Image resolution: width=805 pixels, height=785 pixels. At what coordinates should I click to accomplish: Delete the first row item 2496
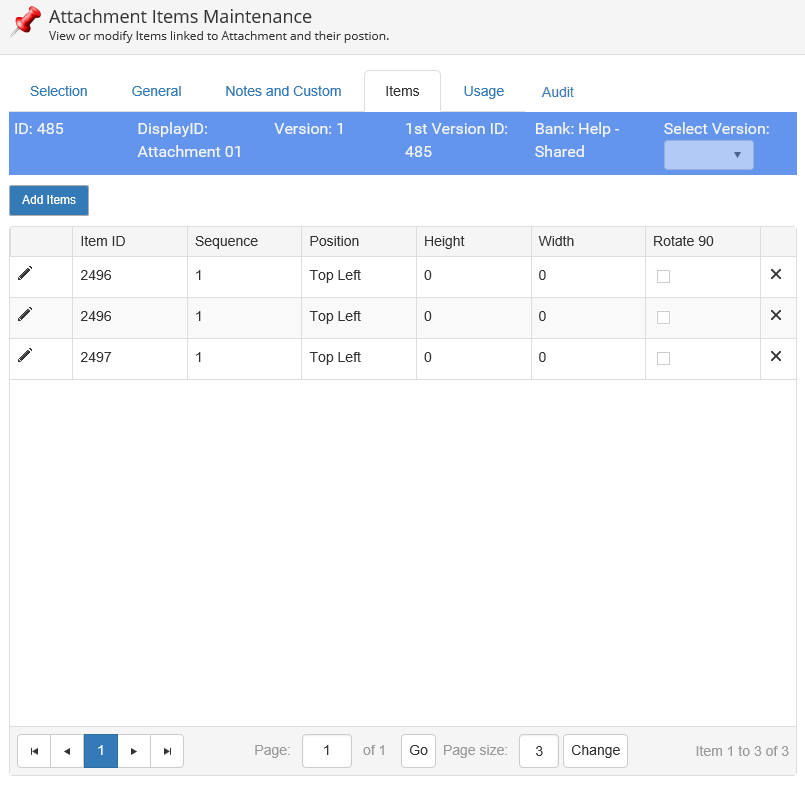pos(776,274)
